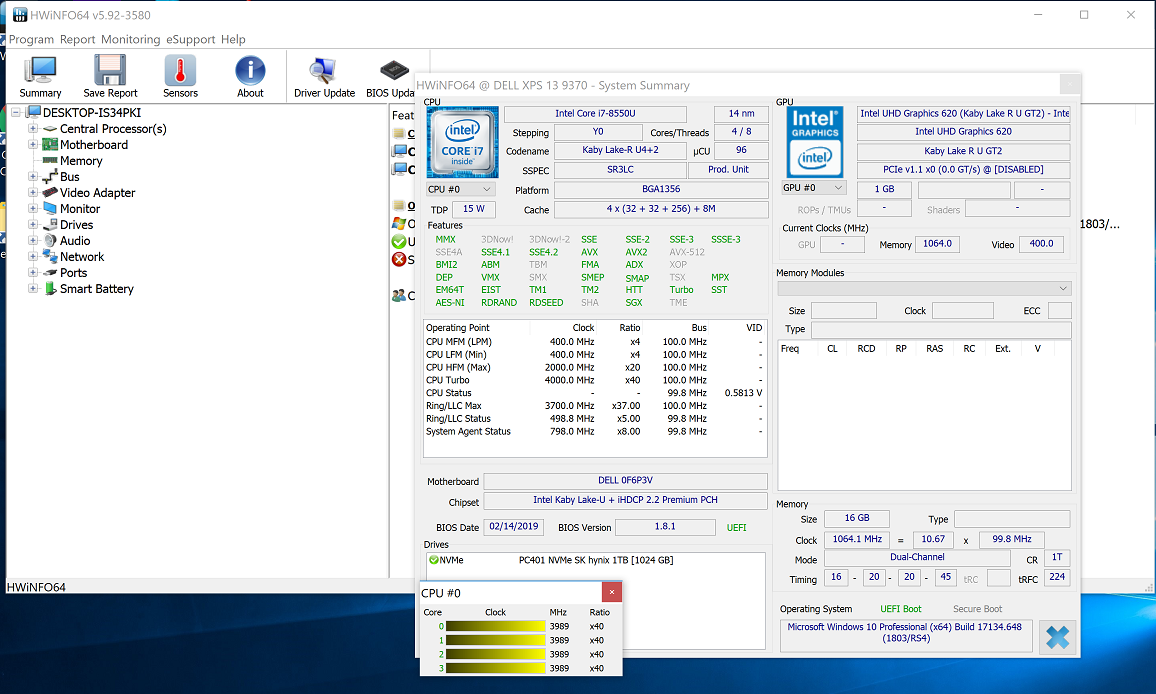Screen dimensions: 1156x694
Task: Click the CPU Turbo operating point row
Action: coord(594,381)
